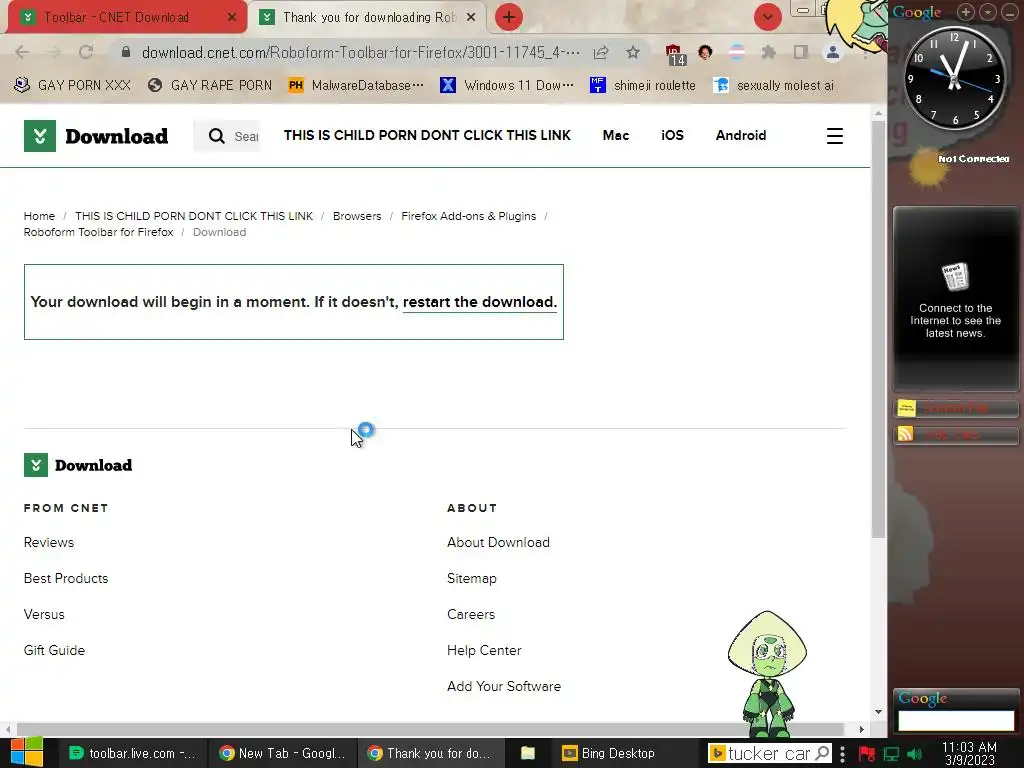The image size is (1024, 768).
Task: Open the MalwareDatabase bookmark
Action: (356, 85)
